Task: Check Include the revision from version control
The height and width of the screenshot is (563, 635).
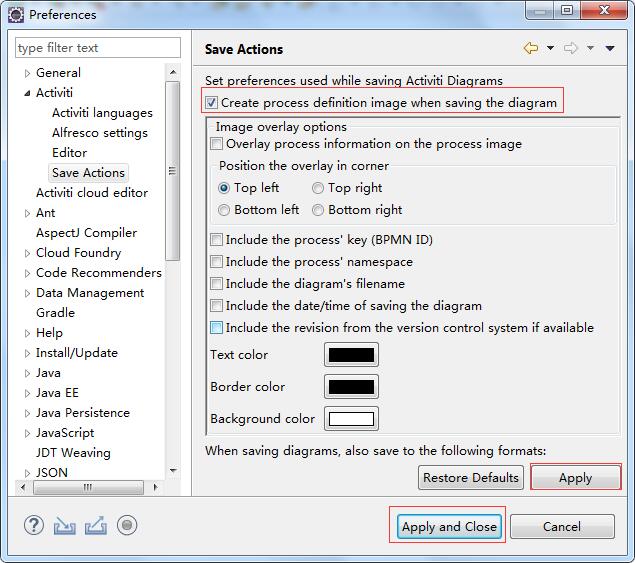Action: (x=216, y=327)
